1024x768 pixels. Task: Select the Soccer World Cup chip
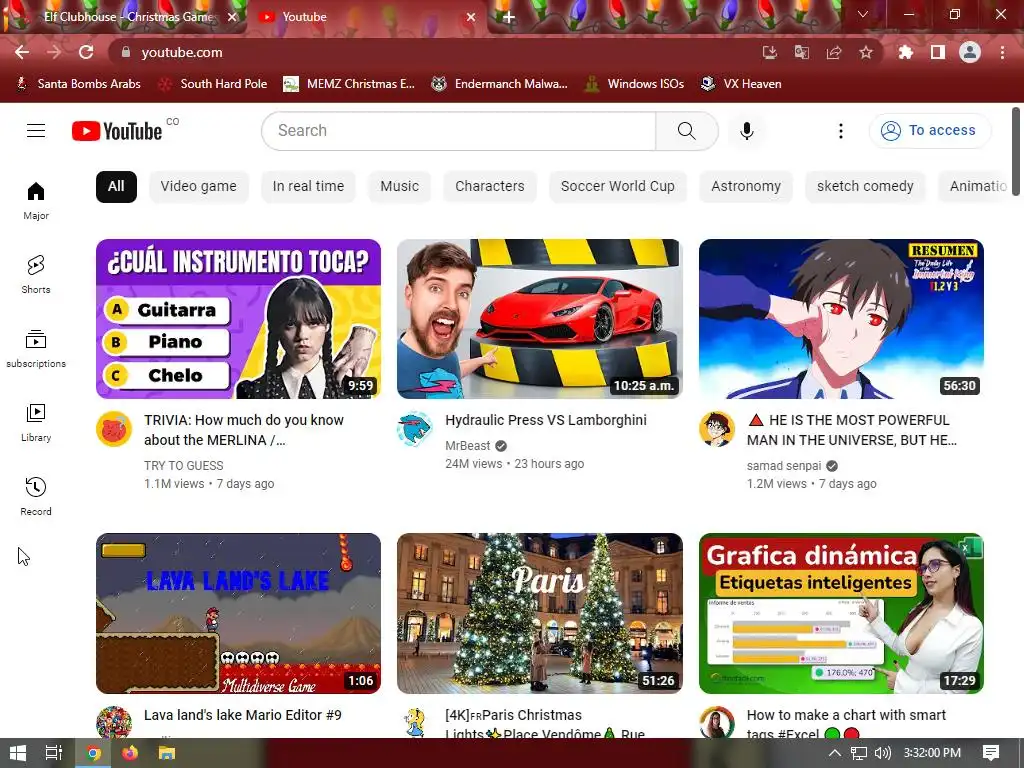click(618, 187)
